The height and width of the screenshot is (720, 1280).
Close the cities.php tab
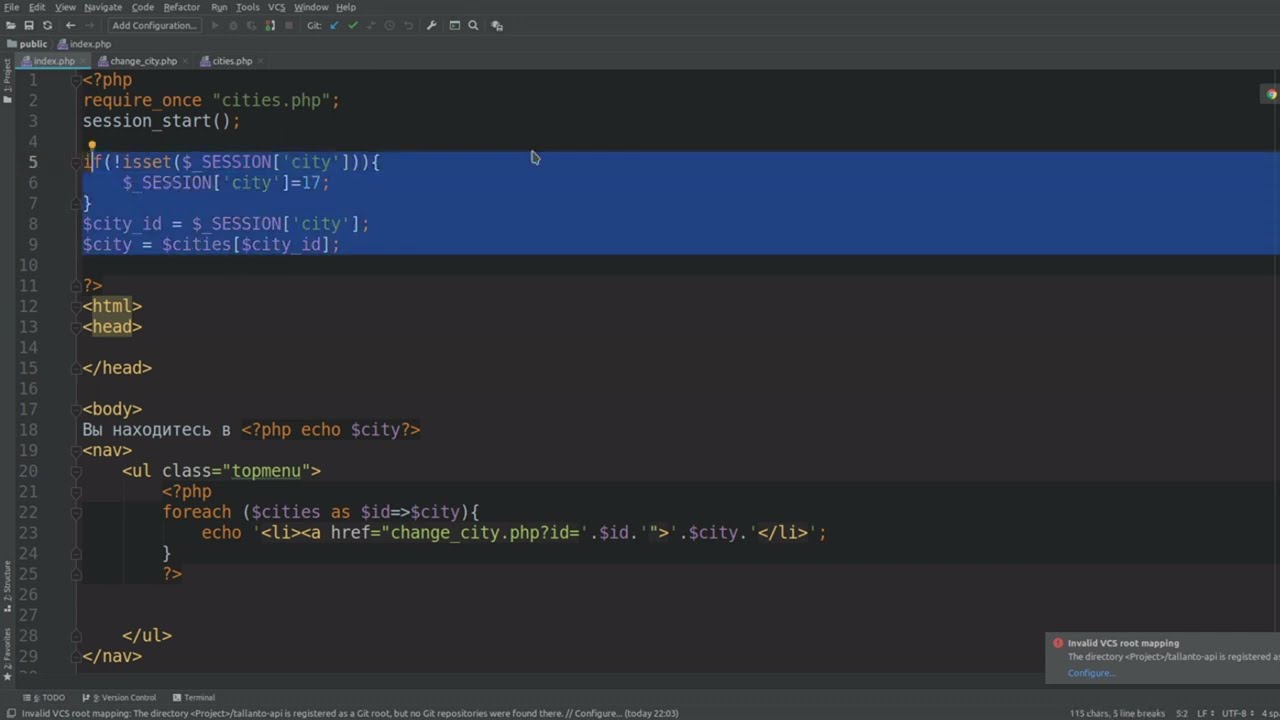pos(261,61)
